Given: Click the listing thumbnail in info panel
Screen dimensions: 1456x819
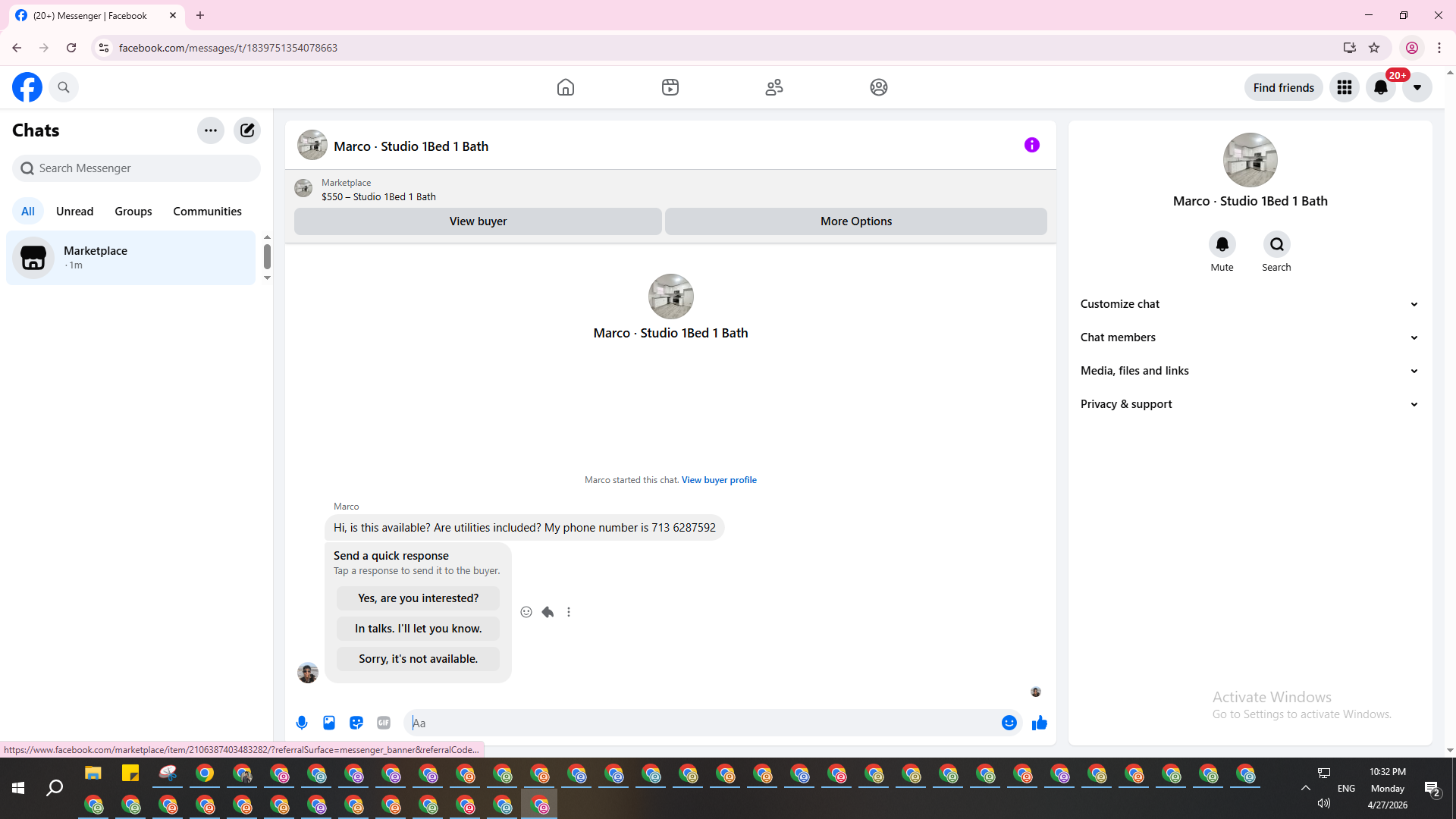Looking at the screenshot, I should 1250,160.
